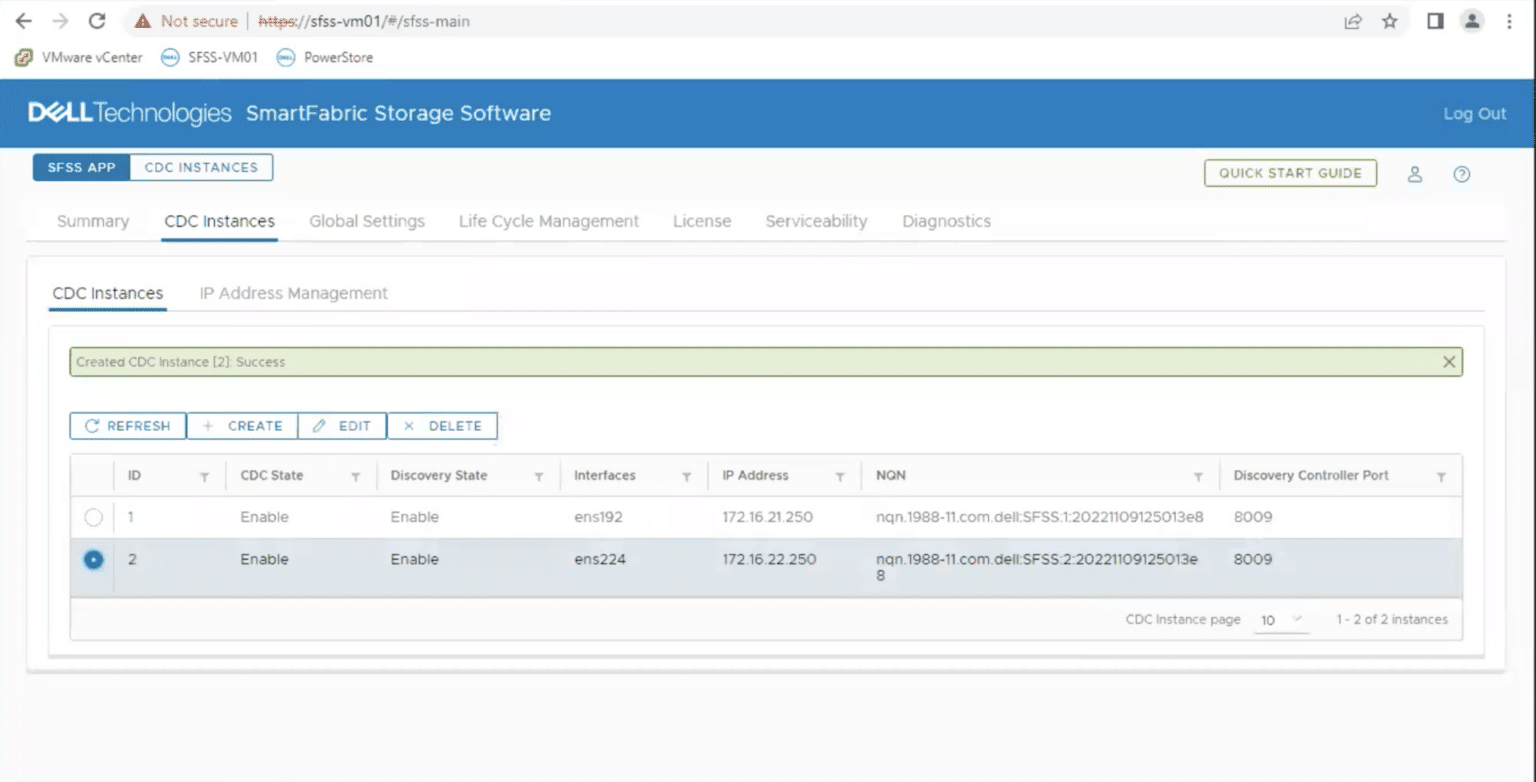Click the 'Created CDC Instance [2]: Success' message

click(x=181, y=362)
